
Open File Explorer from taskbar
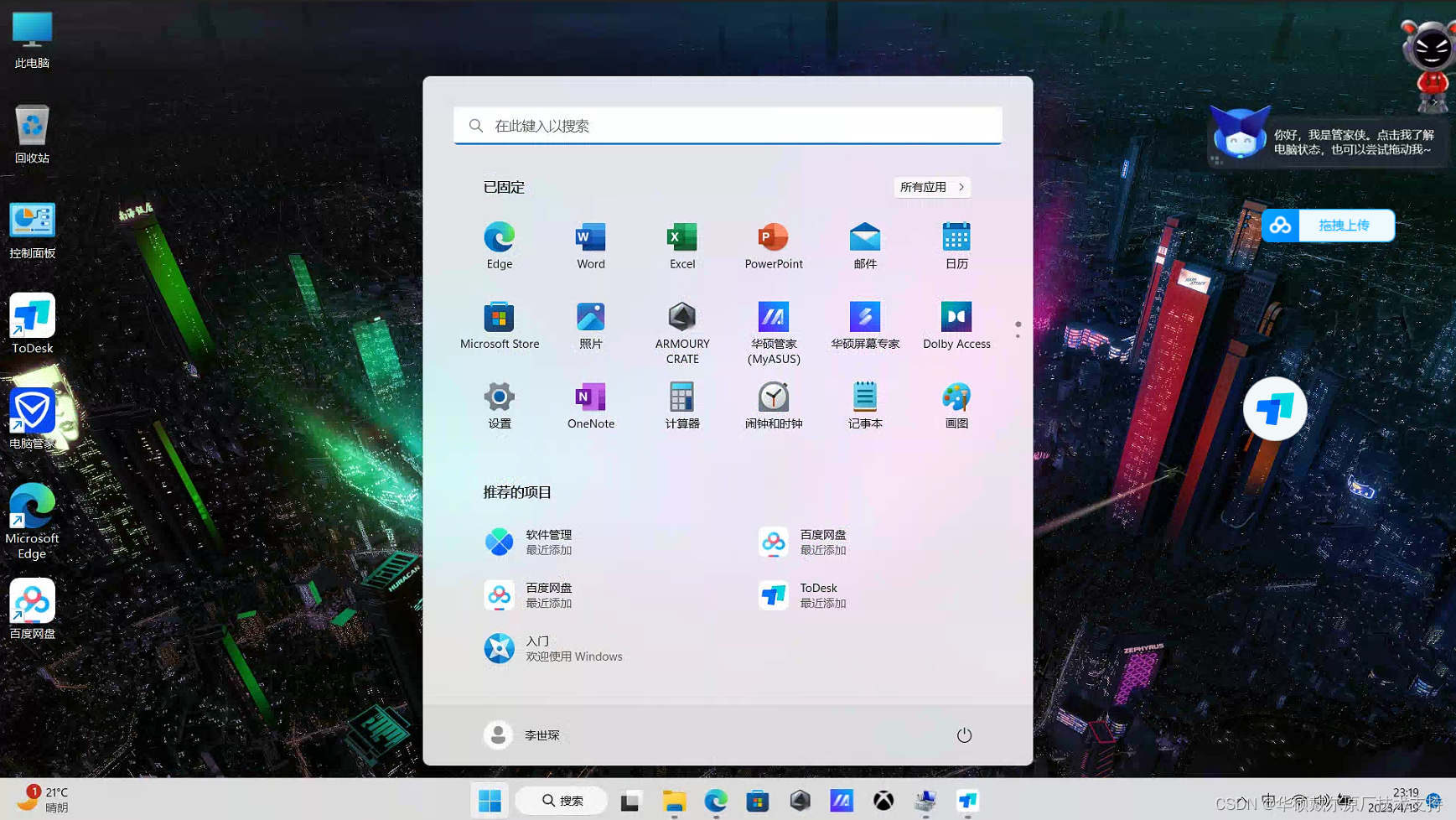[x=674, y=801]
